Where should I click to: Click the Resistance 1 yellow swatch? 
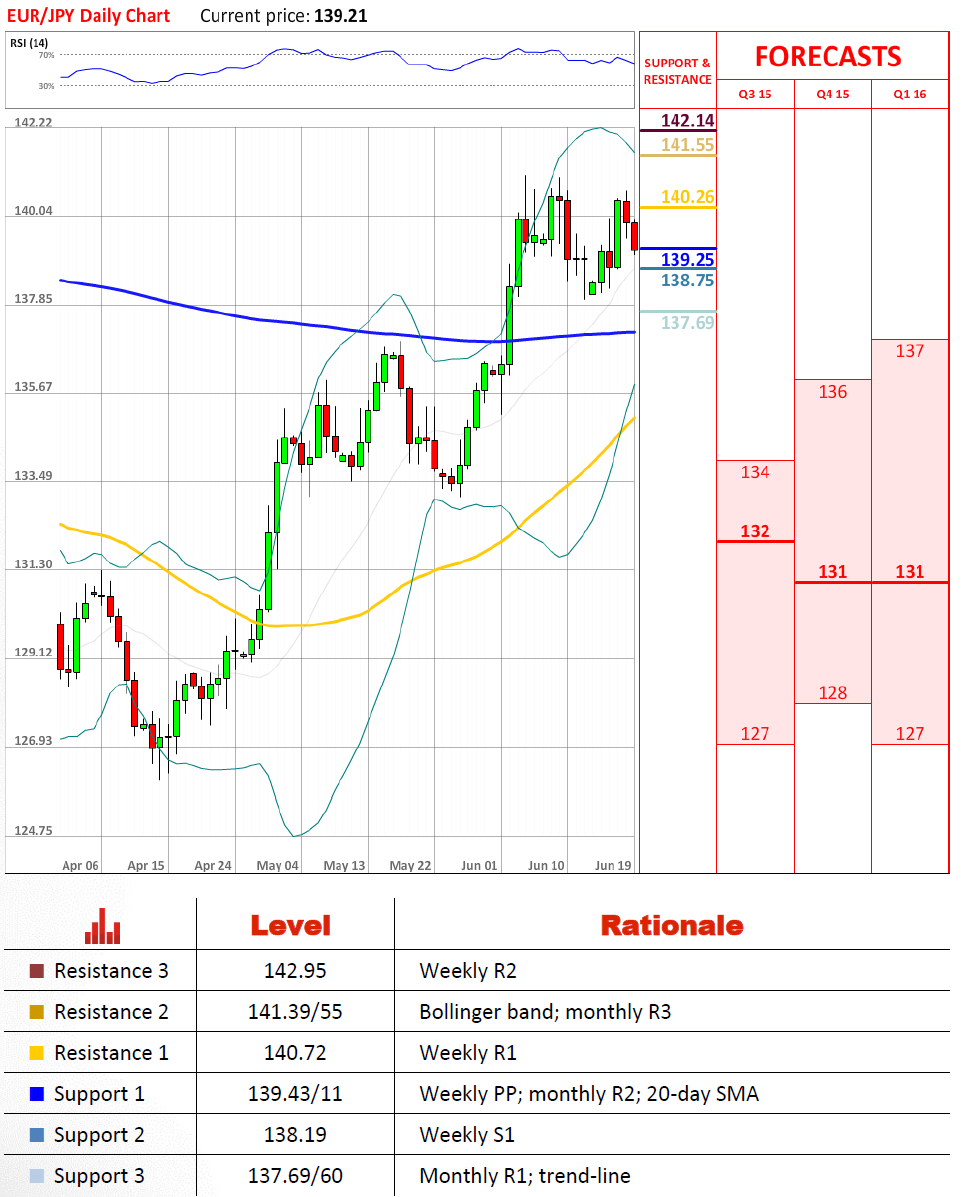click(37, 1053)
